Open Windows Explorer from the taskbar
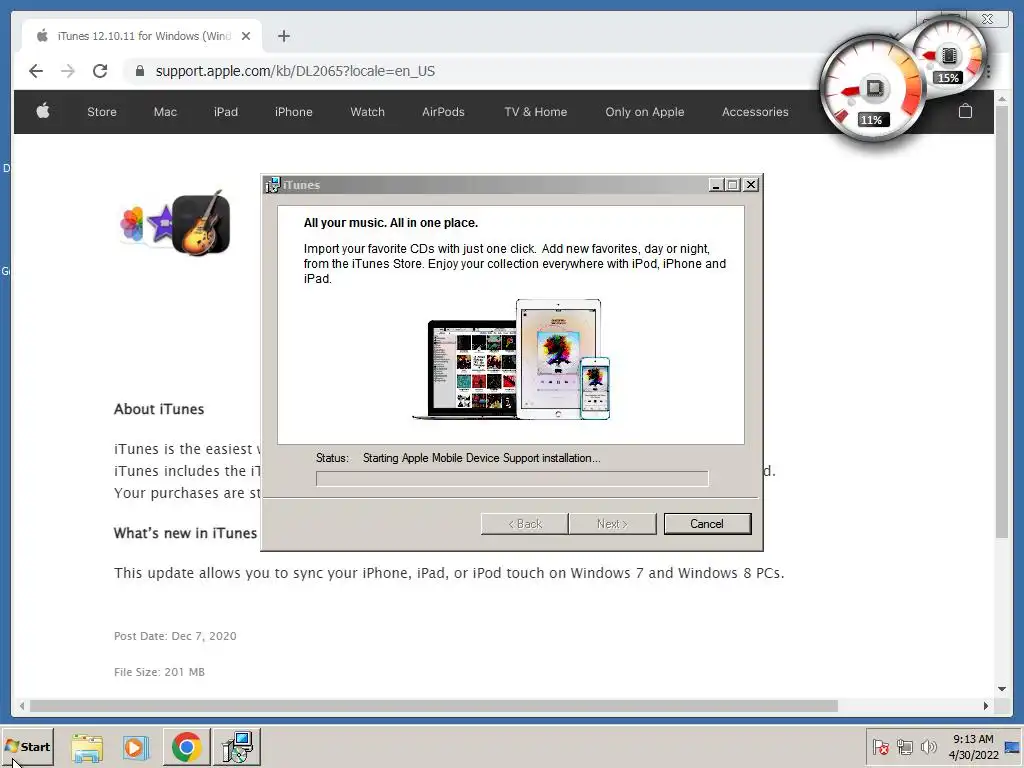 point(87,747)
